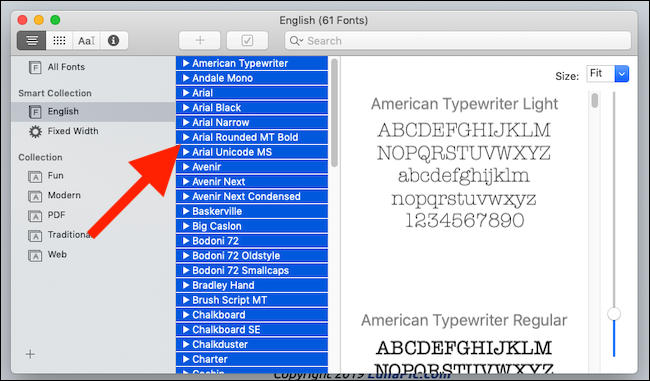Click the Search field

point(458,41)
